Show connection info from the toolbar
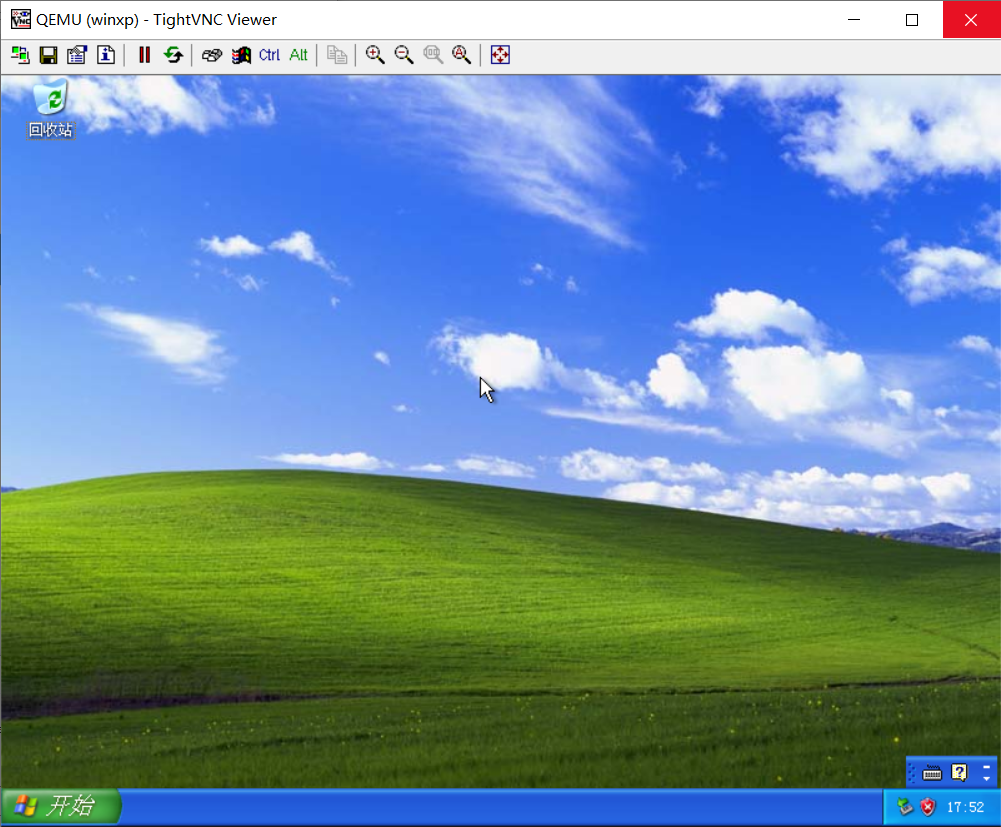Image resolution: width=1001 pixels, height=827 pixels. pyautogui.click(x=106, y=55)
